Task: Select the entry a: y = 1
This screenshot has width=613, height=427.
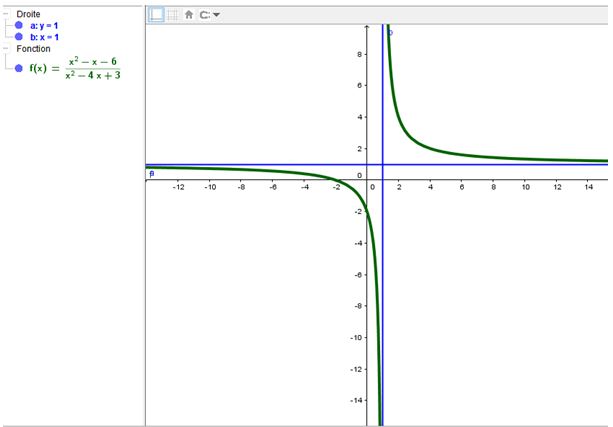Action: pyautogui.click(x=44, y=25)
